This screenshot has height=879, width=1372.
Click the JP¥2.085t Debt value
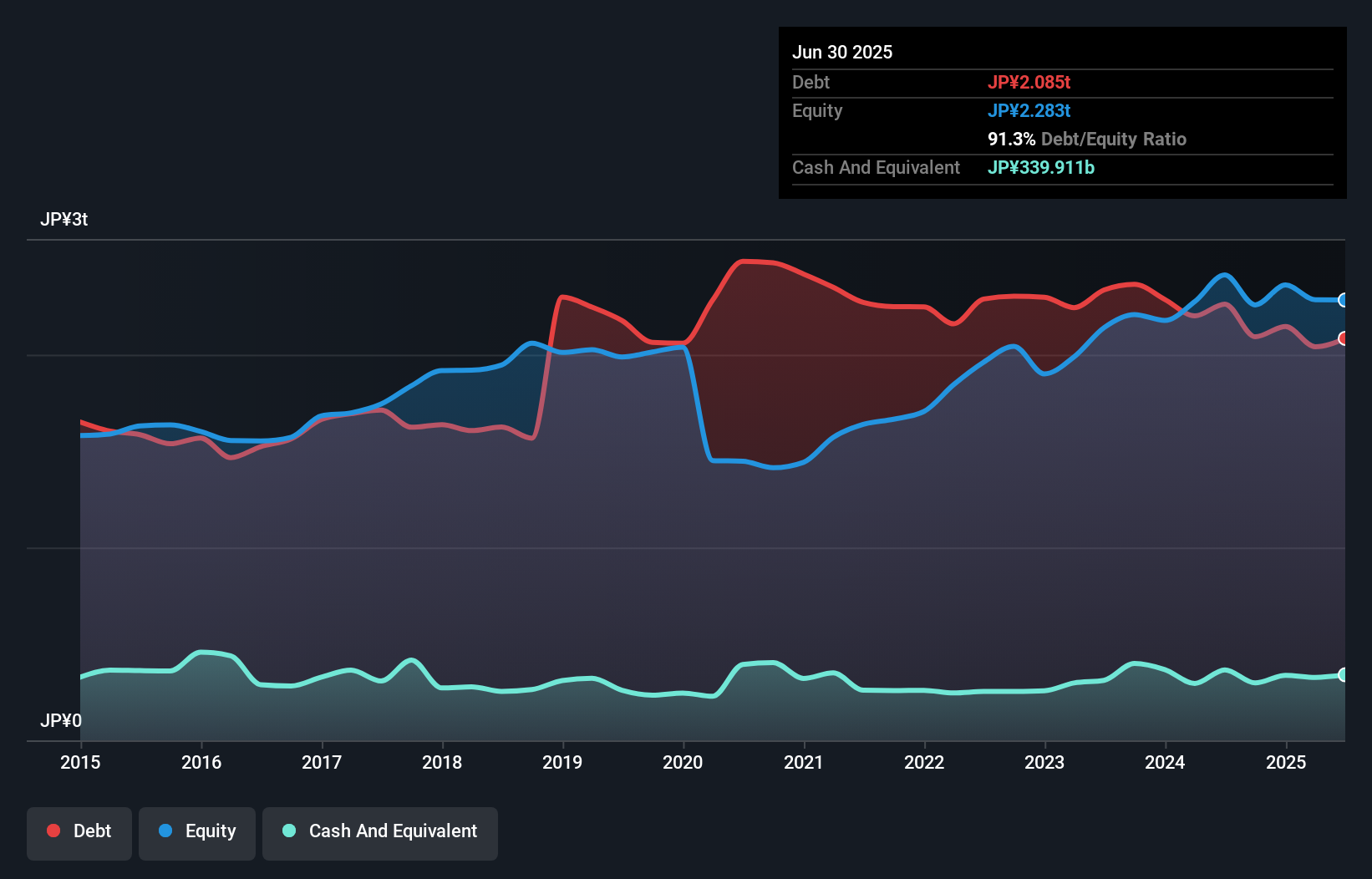[x=1030, y=82]
